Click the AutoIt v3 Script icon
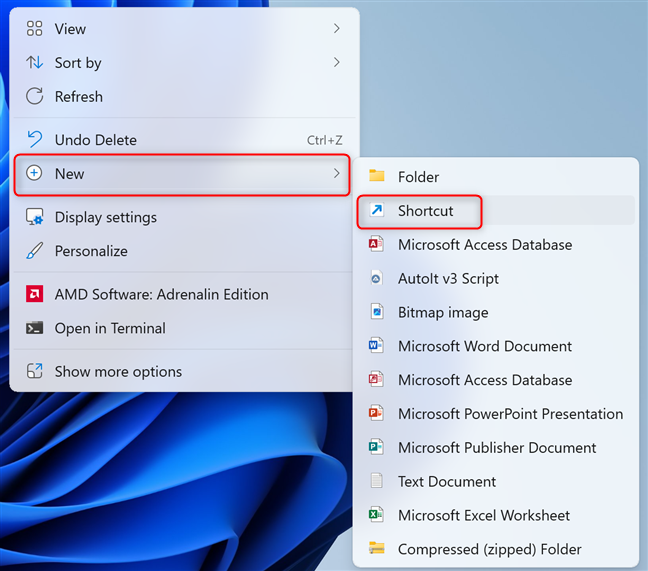The height and width of the screenshot is (571, 648). 376,278
